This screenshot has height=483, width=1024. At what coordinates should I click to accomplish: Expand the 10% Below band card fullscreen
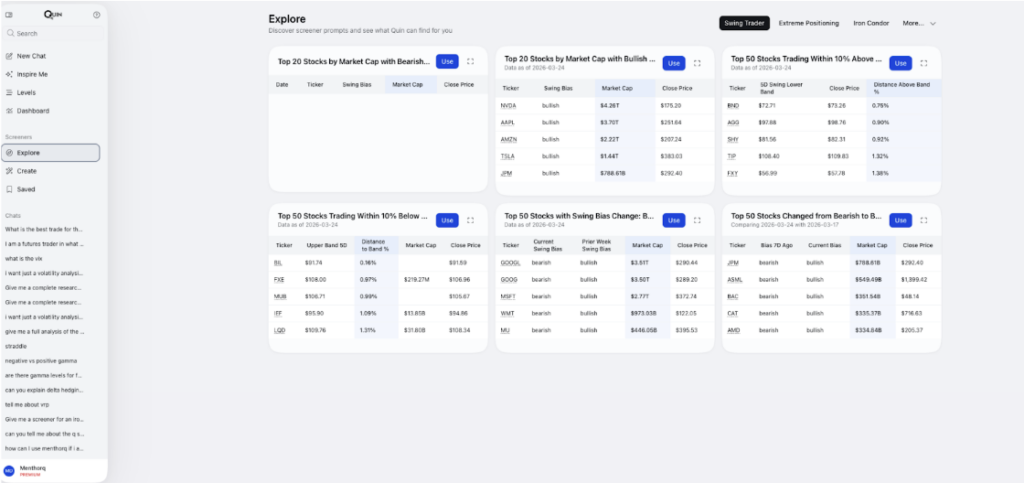(x=470, y=221)
